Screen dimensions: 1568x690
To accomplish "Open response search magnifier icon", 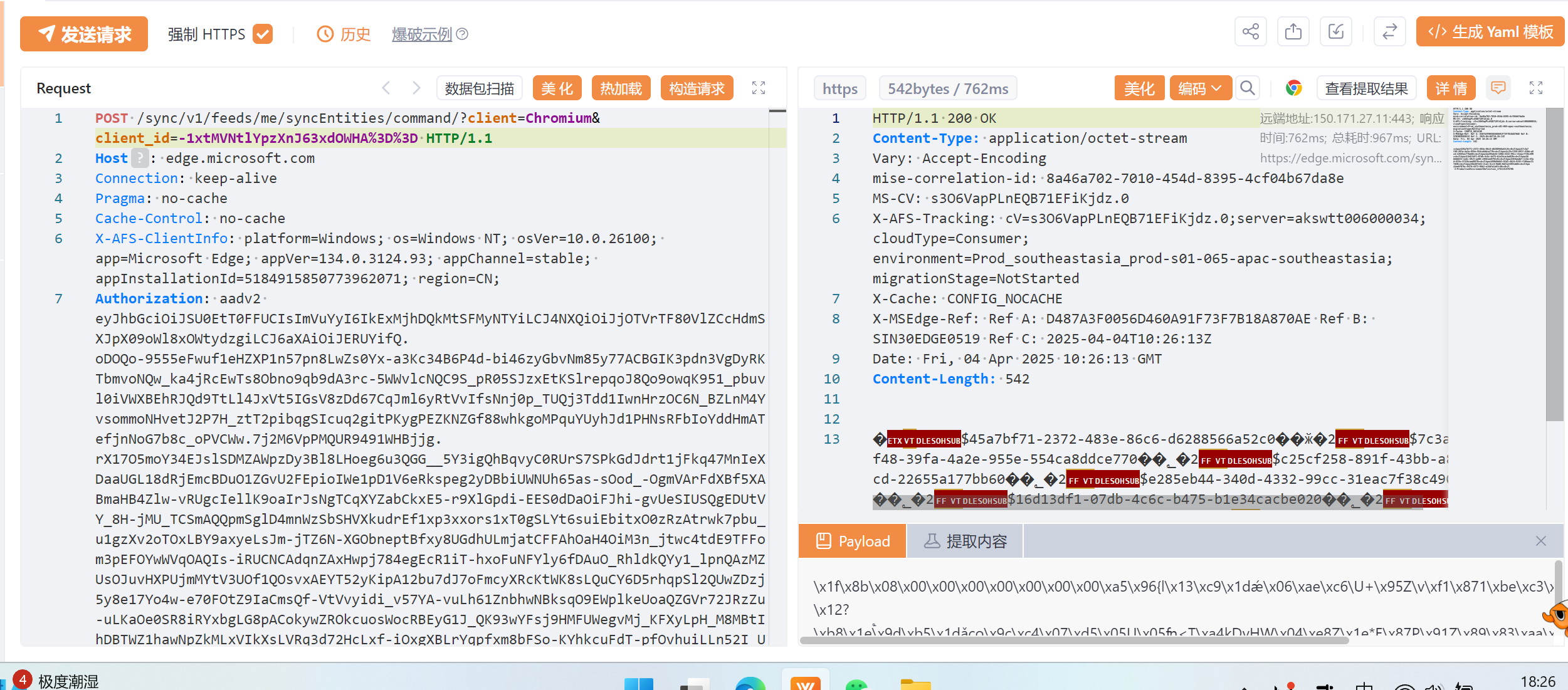I will pos(1248,88).
